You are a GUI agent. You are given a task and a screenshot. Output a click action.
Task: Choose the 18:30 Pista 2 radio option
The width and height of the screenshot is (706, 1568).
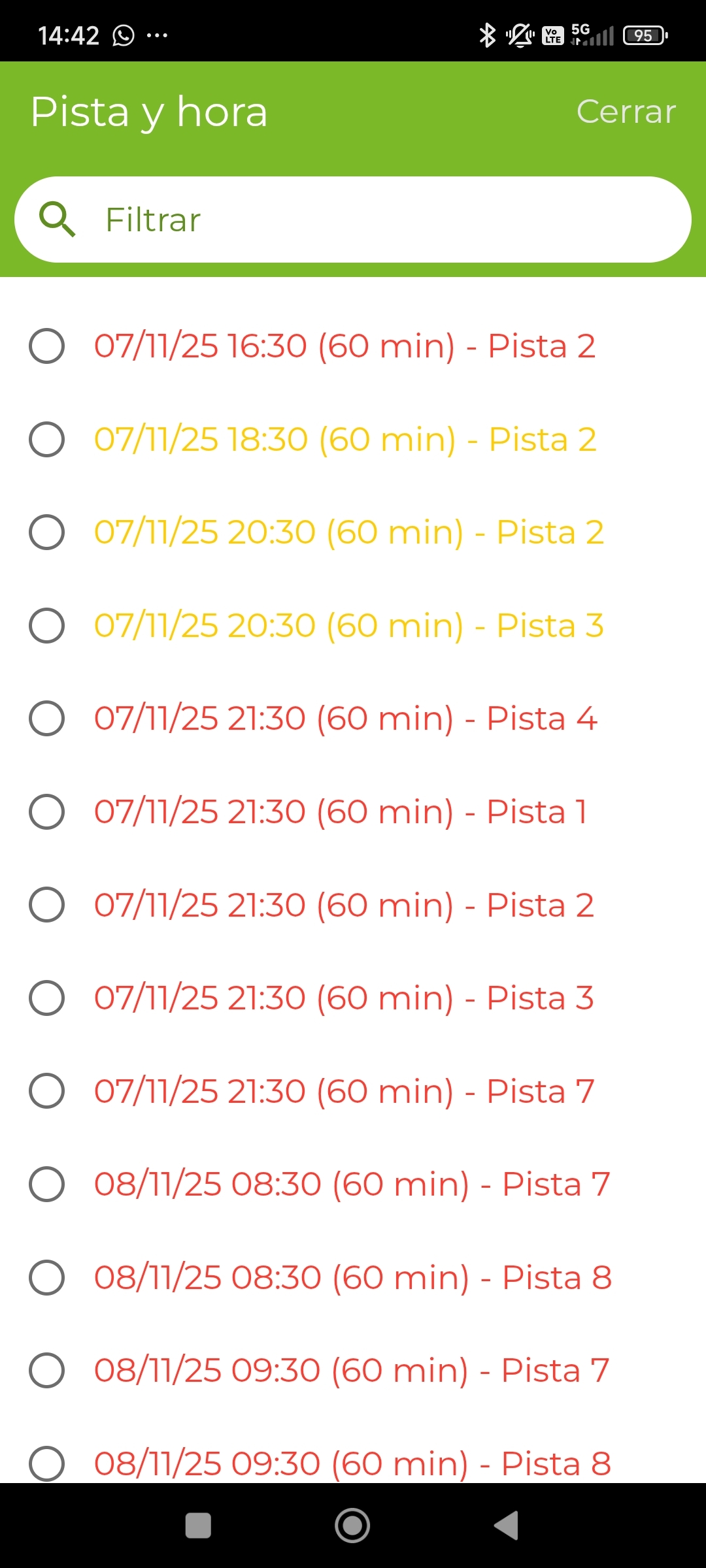point(47,439)
